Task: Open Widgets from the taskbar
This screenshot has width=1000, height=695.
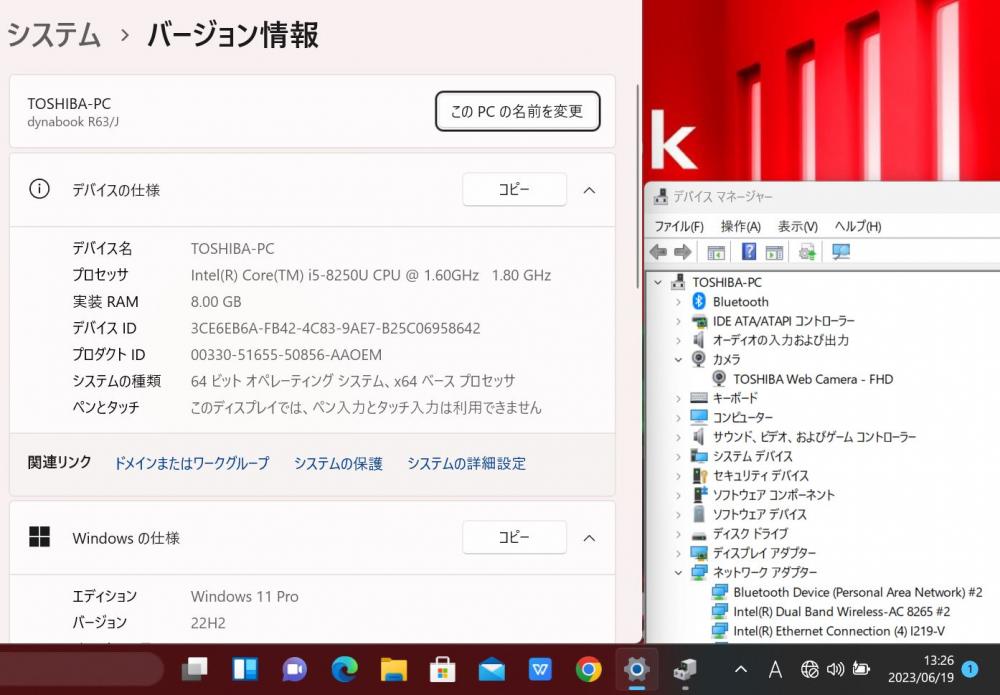Action: pyautogui.click(x=245, y=669)
